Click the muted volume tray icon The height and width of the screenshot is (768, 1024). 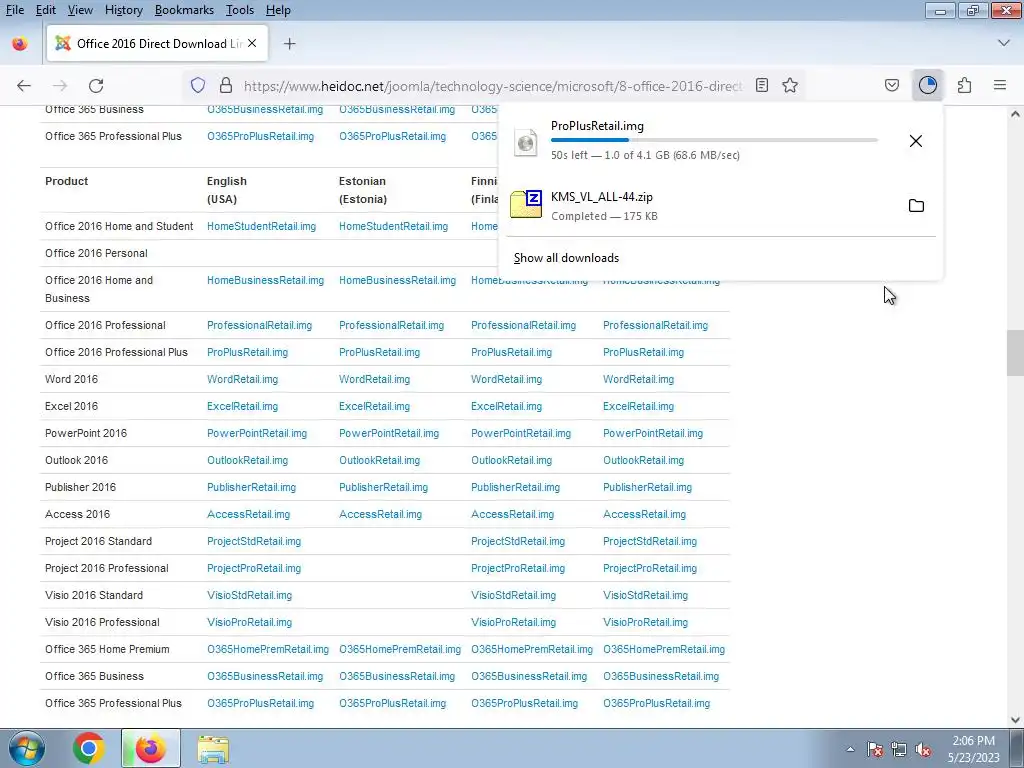tap(923, 749)
